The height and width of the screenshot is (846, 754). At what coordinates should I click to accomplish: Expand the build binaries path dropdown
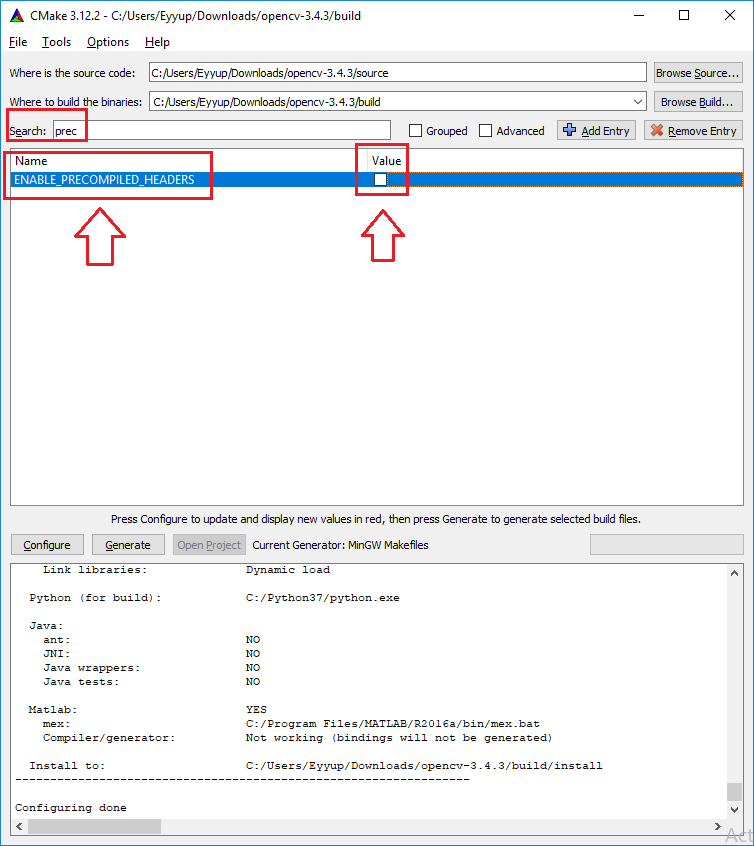tap(637, 102)
